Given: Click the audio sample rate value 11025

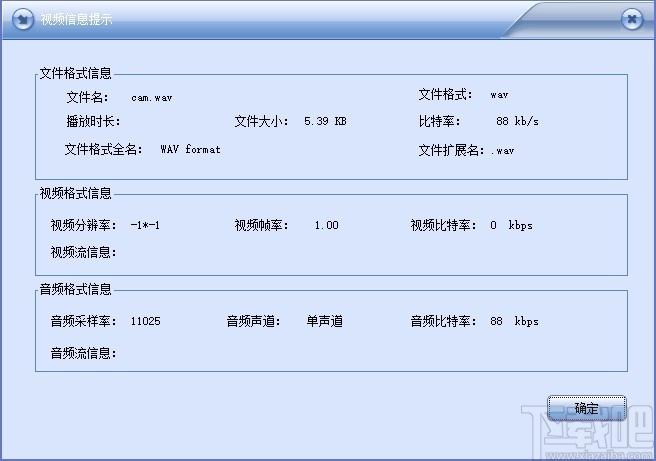Looking at the screenshot, I should tap(145, 321).
